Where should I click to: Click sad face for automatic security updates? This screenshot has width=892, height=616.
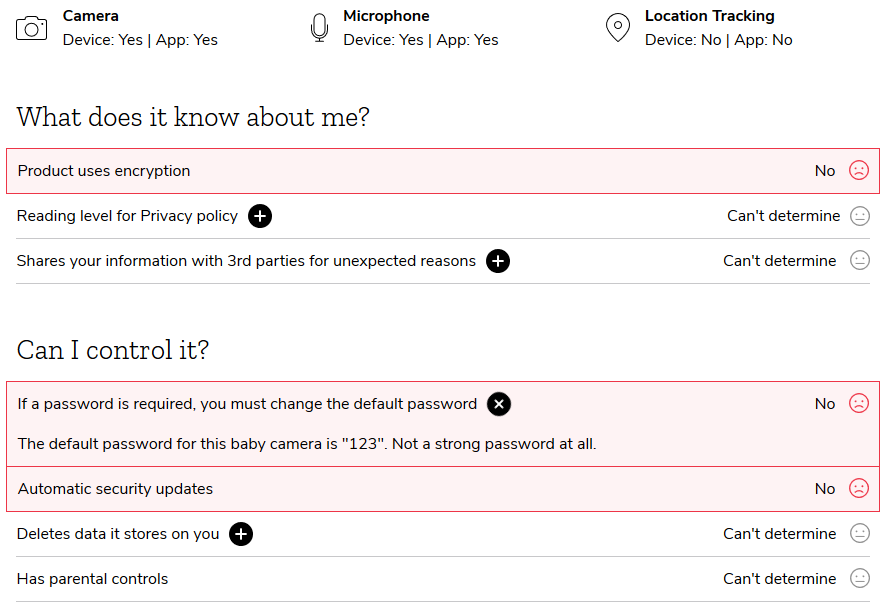(x=859, y=489)
